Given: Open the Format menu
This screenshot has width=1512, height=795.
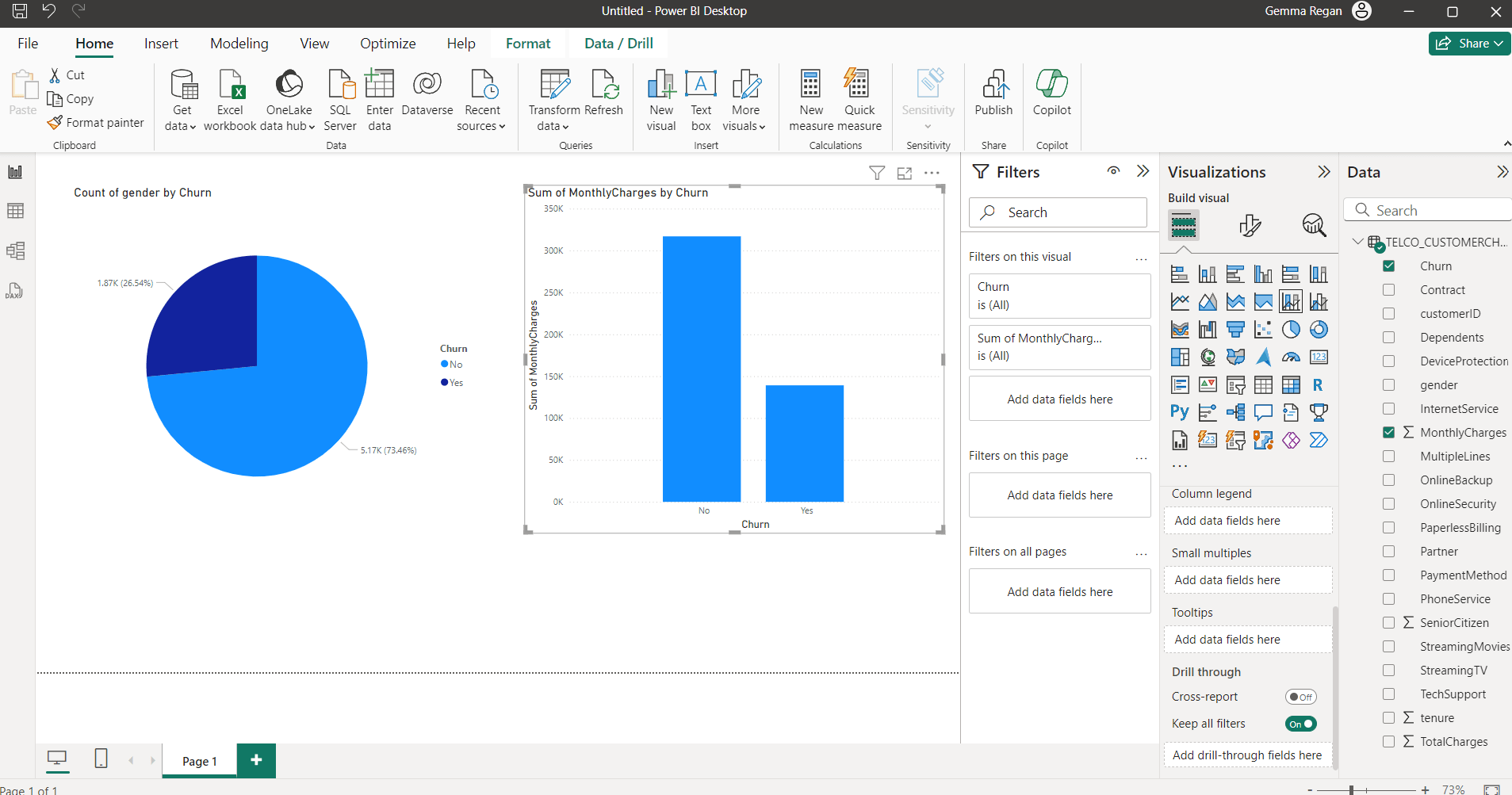Looking at the screenshot, I should (527, 44).
